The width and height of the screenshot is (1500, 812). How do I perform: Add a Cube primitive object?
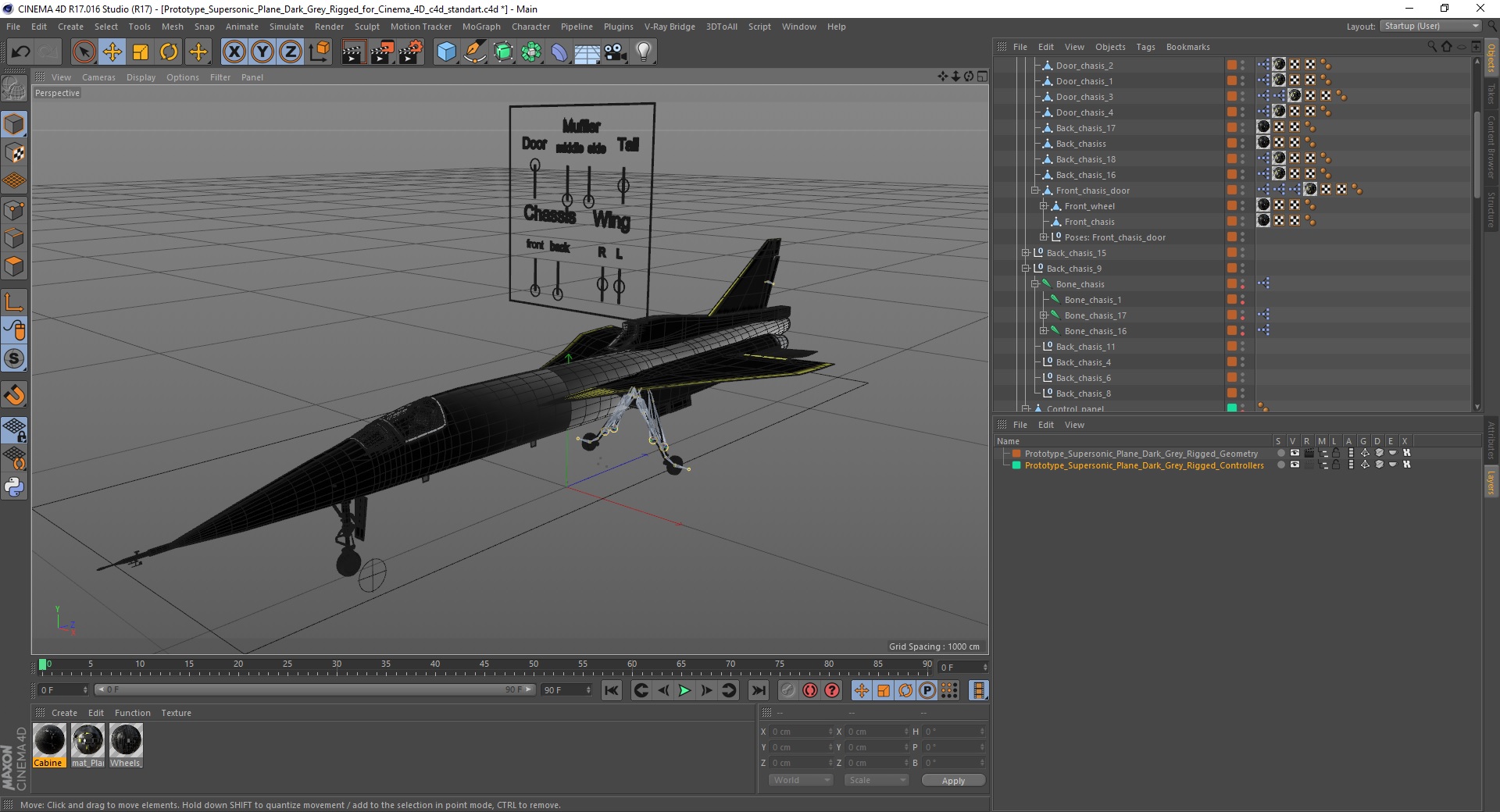[446, 52]
